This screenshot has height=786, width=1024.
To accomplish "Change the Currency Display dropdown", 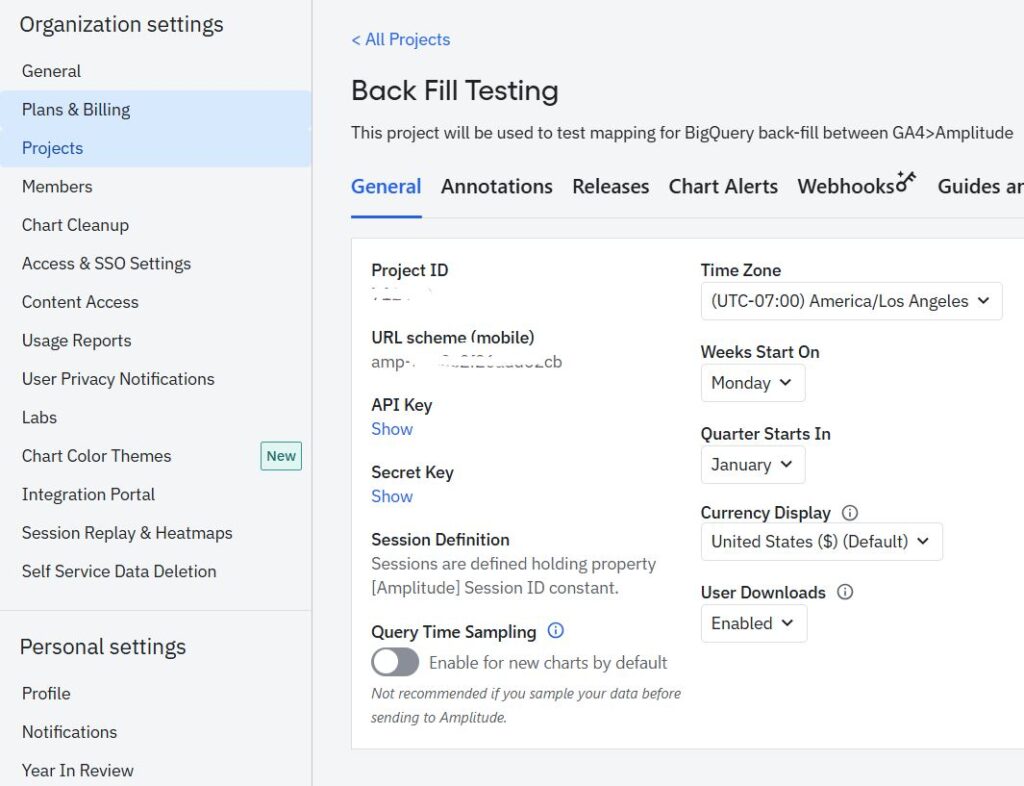I will pos(820,542).
